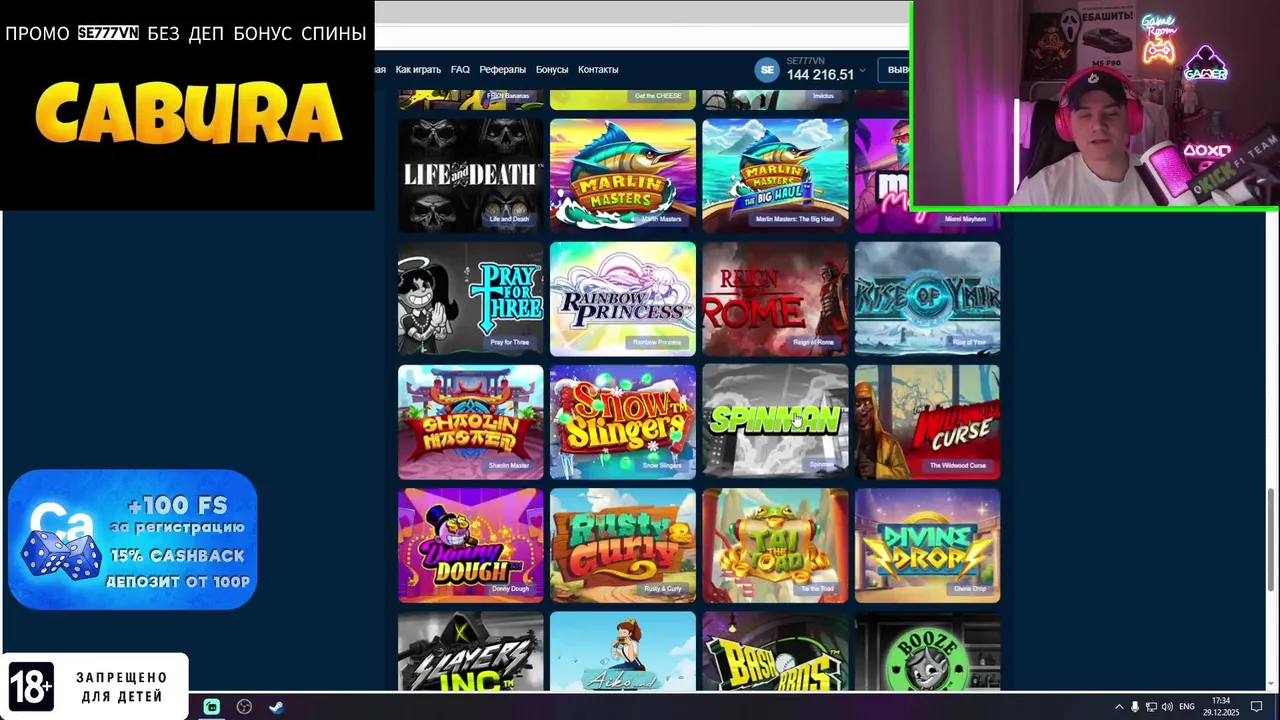The height and width of the screenshot is (720, 1280).
Task: Open Marlin Masters: The Big Haul game
Action: point(775,175)
